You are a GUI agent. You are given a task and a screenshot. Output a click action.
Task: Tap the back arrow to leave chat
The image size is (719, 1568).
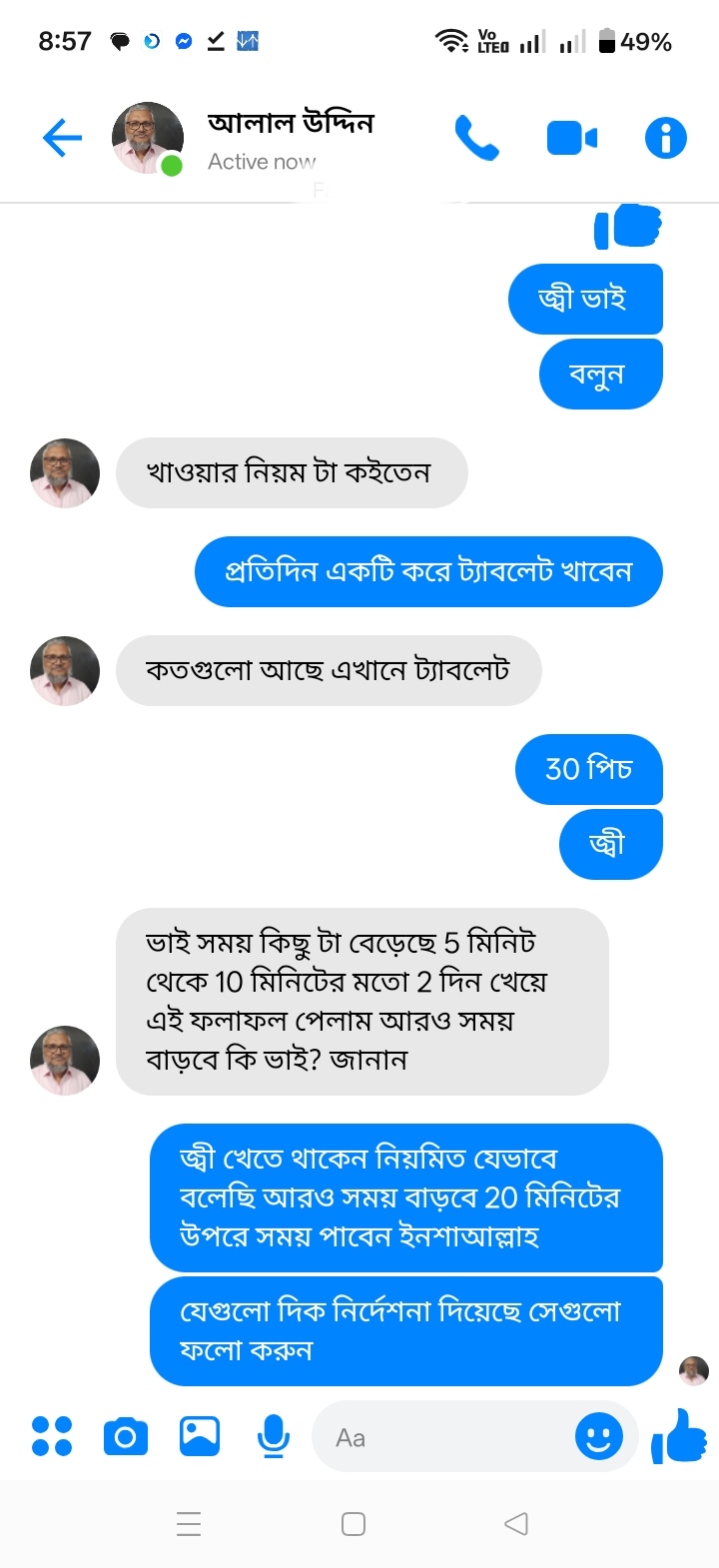pos(62,138)
